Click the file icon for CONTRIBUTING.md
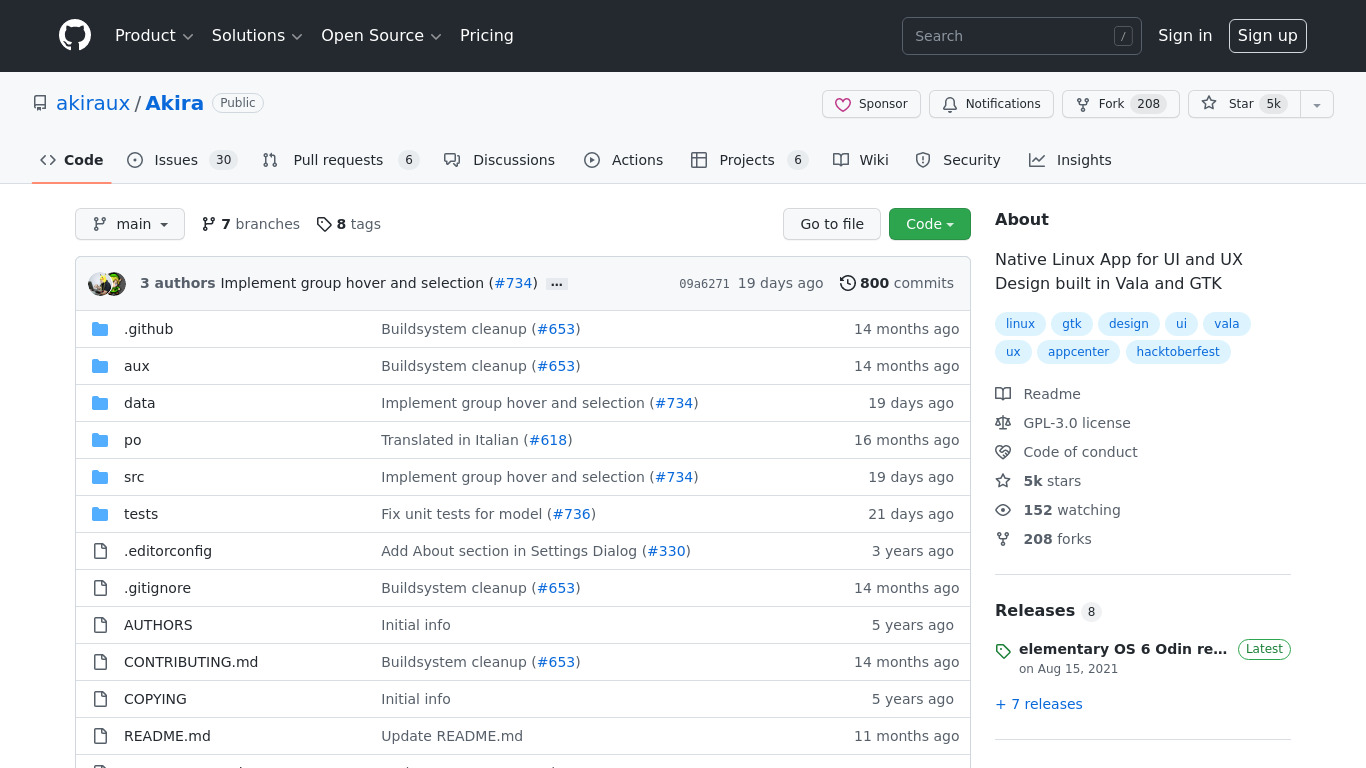 point(100,662)
